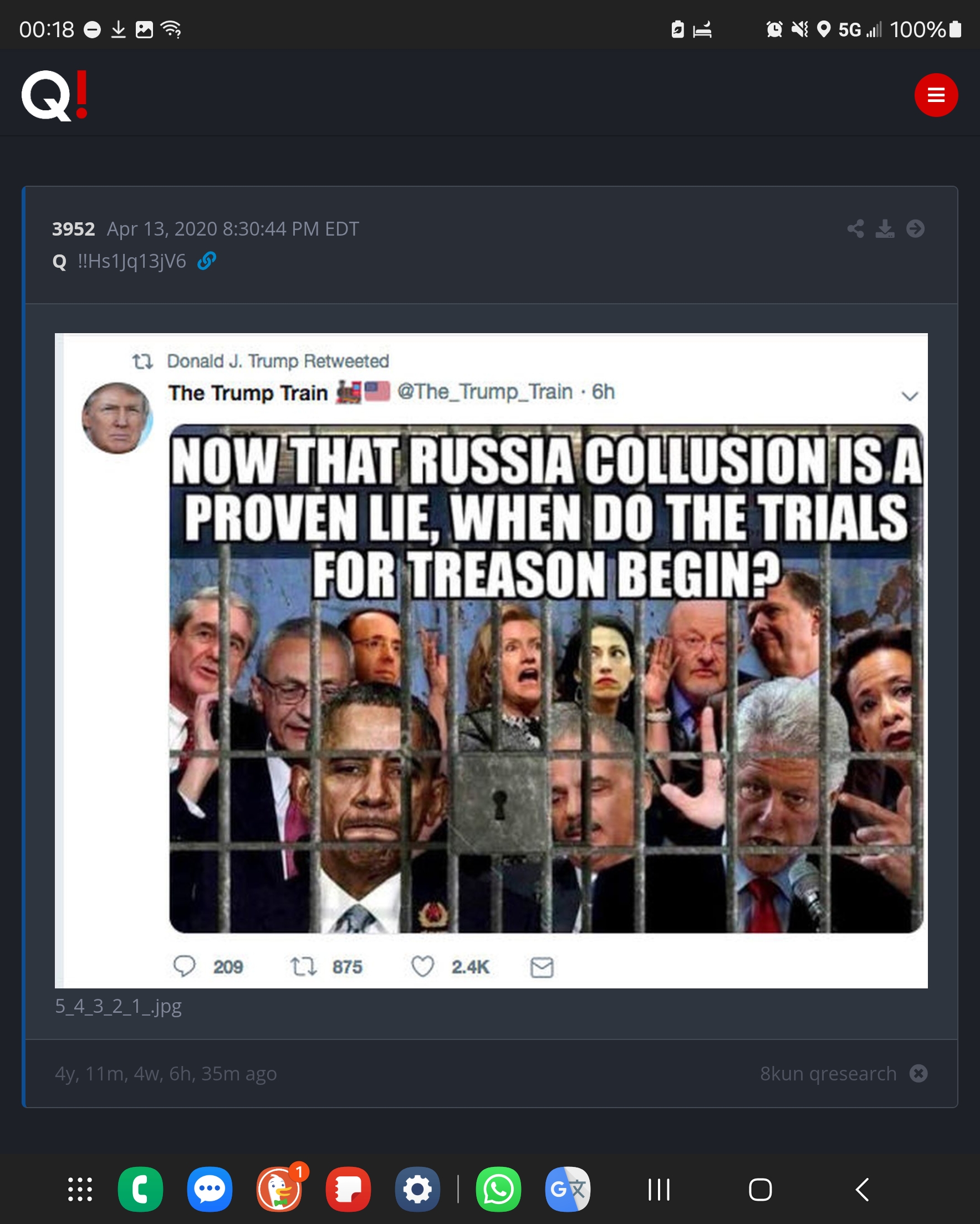980x1224 pixels.
Task: Open the embedded retweet image thumbnail
Action: 491,660
